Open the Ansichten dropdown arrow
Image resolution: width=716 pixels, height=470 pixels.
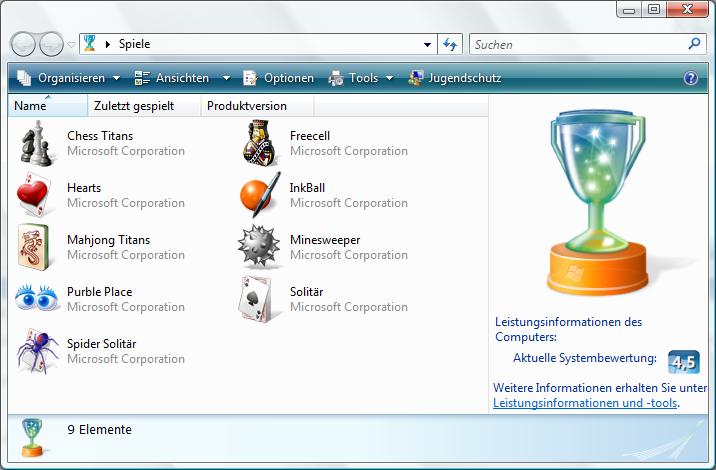226,79
